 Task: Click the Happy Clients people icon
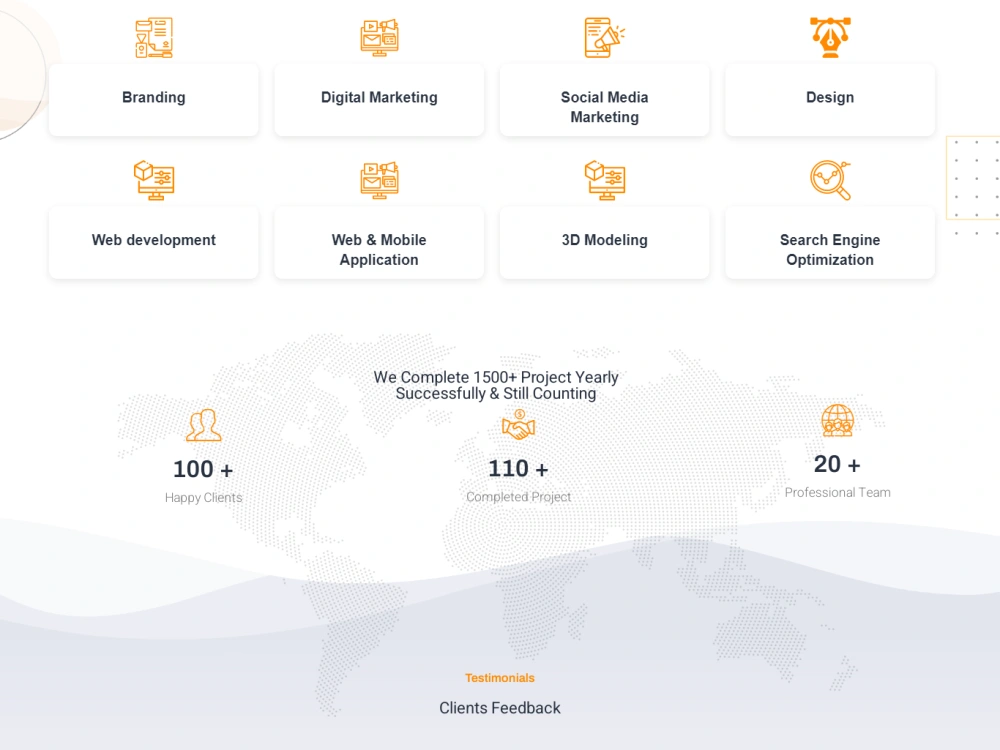(203, 425)
